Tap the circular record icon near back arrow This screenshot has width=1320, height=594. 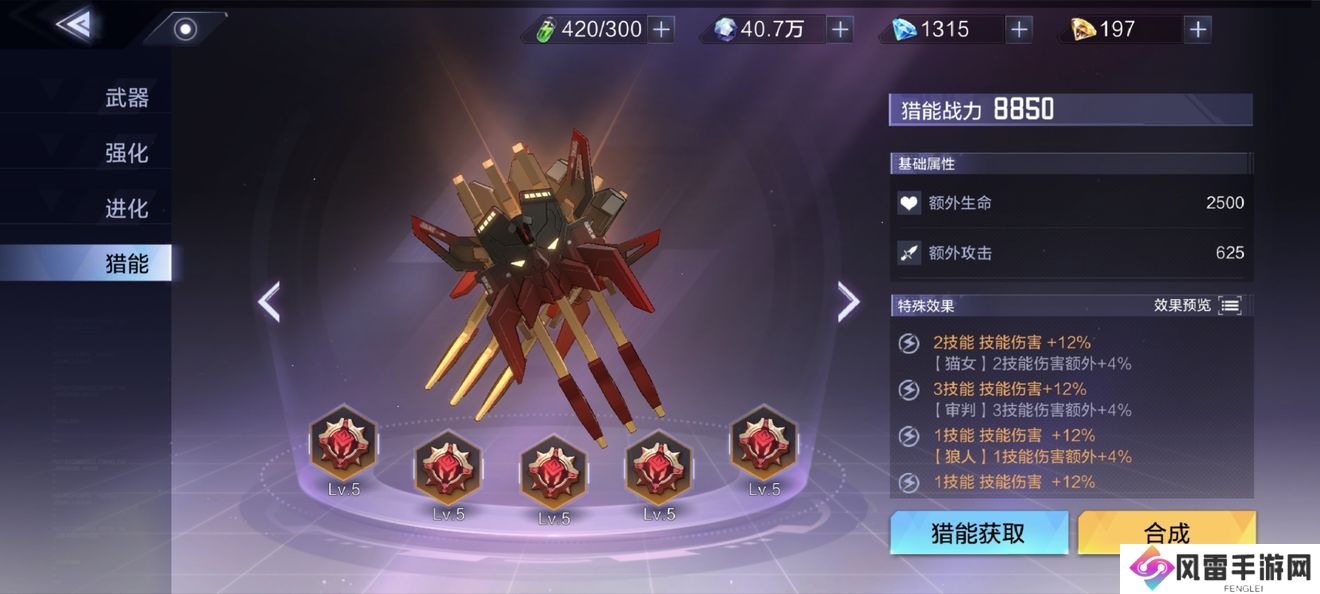(x=184, y=29)
